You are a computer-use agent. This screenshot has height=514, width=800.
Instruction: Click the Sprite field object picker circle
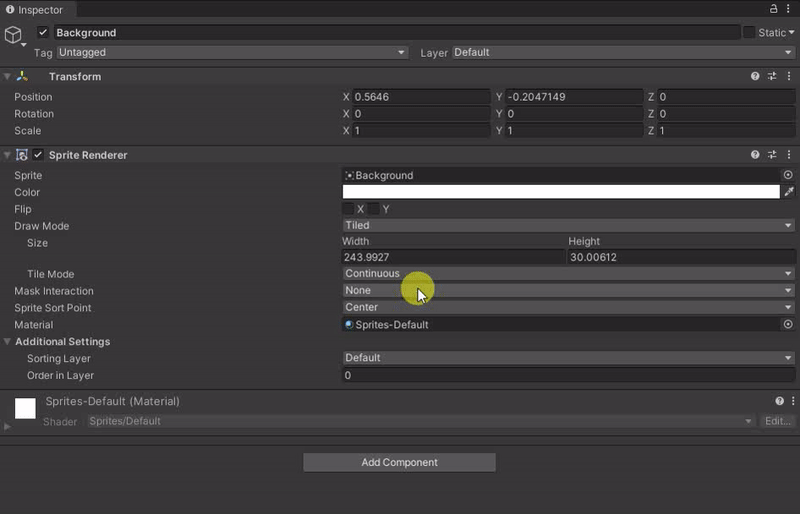(x=788, y=175)
